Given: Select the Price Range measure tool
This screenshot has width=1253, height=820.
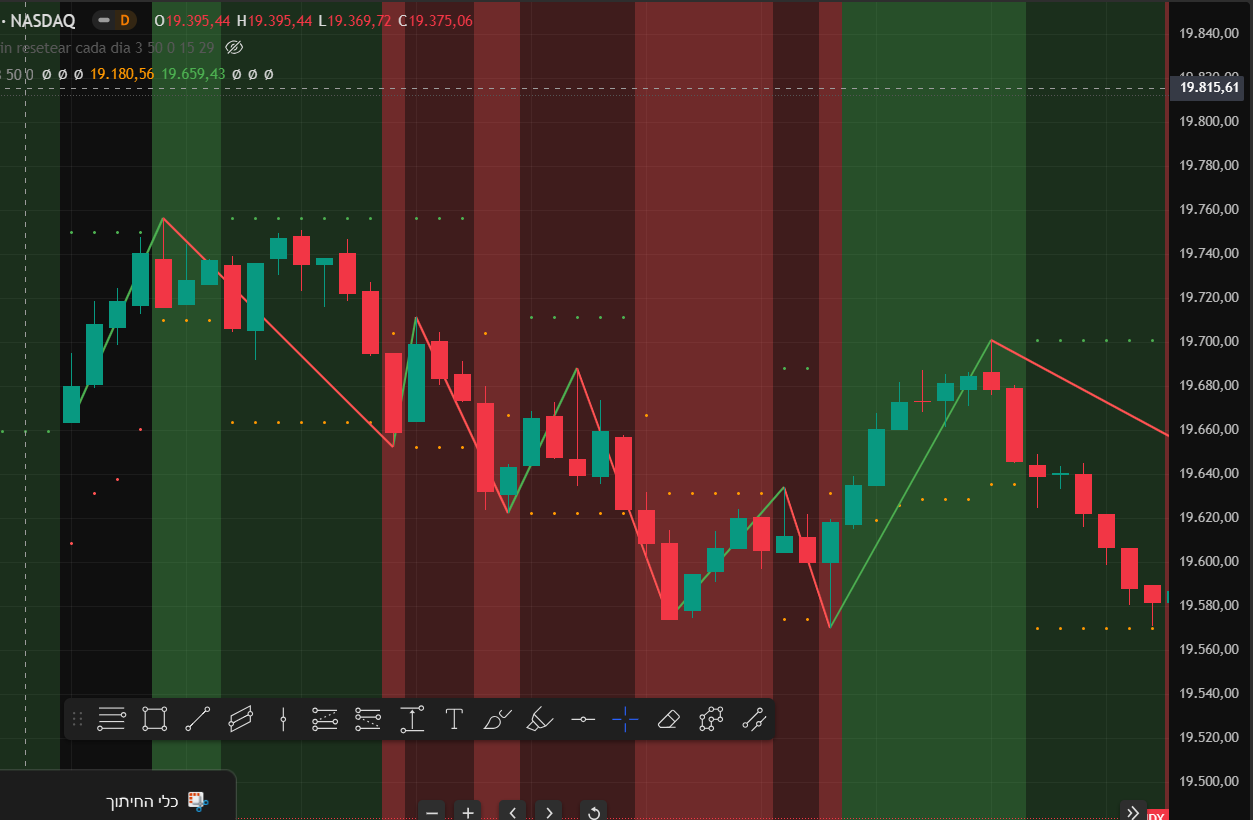Looking at the screenshot, I should click(x=411, y=719).
